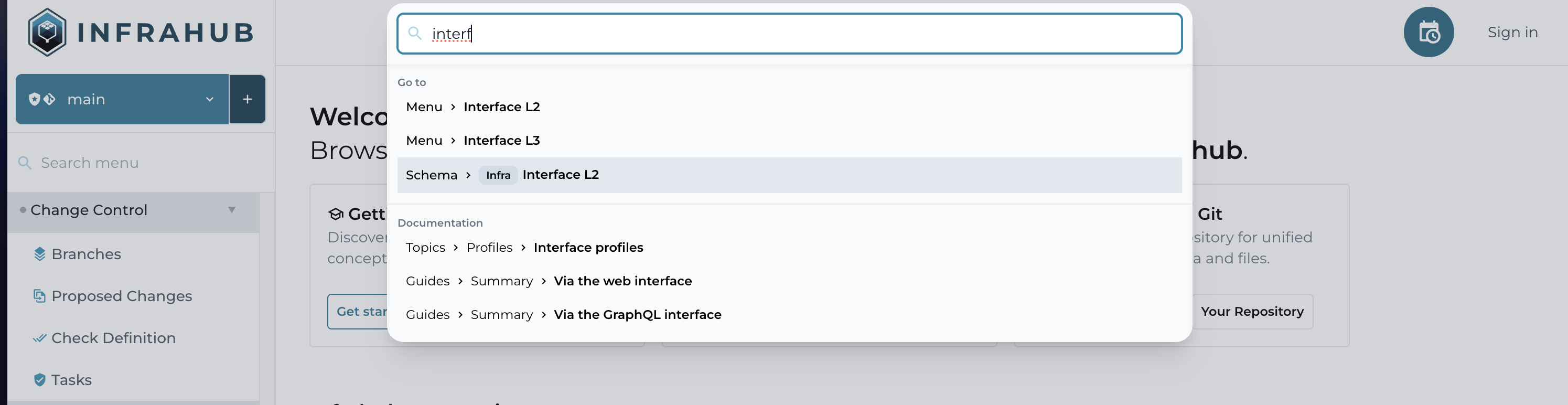Click the plus button to create branch
Screen dimensions: 1568x405
tap(247, 99)
